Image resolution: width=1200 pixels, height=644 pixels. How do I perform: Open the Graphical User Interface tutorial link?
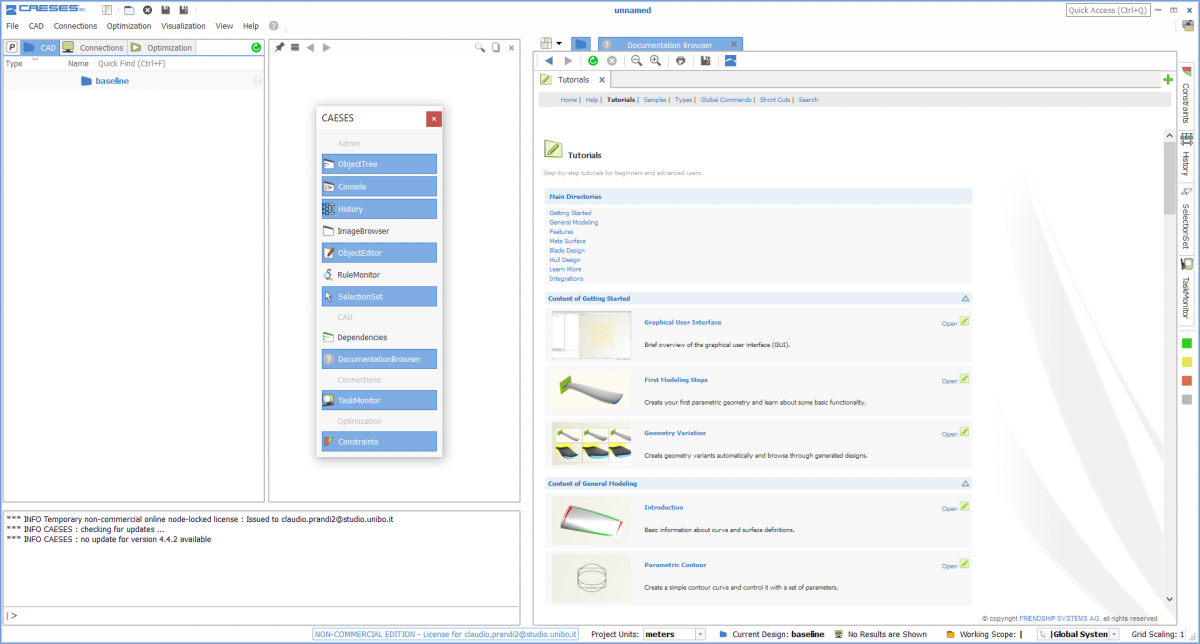683,322
